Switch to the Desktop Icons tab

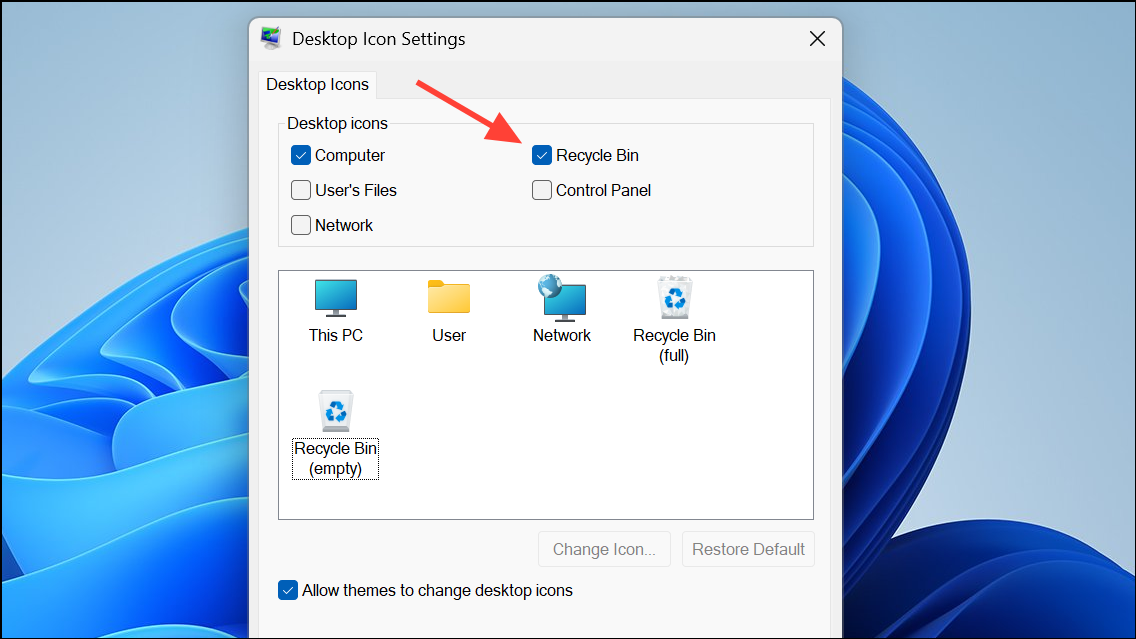tap(317, 85)
